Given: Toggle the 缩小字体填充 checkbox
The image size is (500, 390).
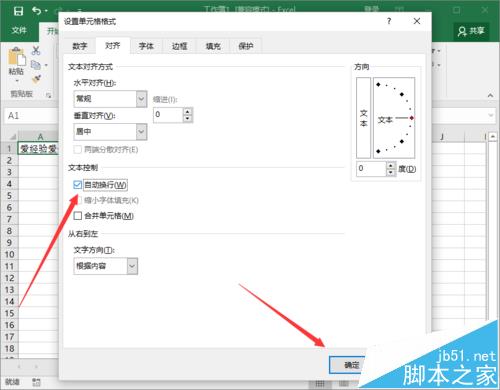Looking at the screenshot, I should point(78,200).
